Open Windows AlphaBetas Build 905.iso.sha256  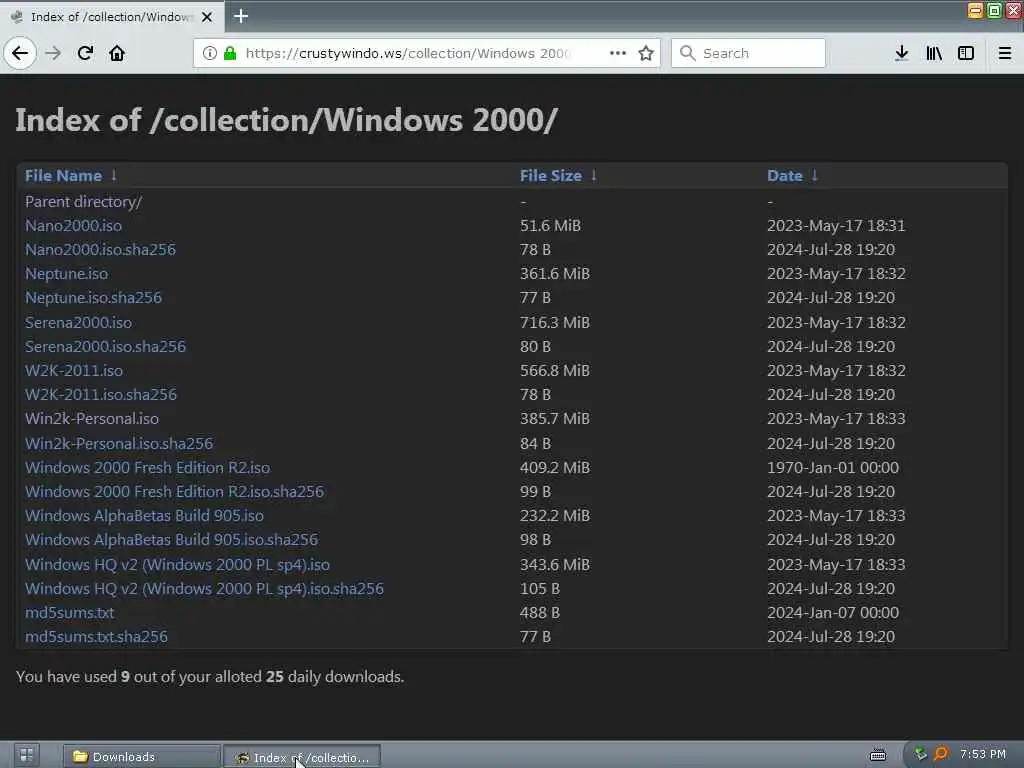[x=171, y=539]
